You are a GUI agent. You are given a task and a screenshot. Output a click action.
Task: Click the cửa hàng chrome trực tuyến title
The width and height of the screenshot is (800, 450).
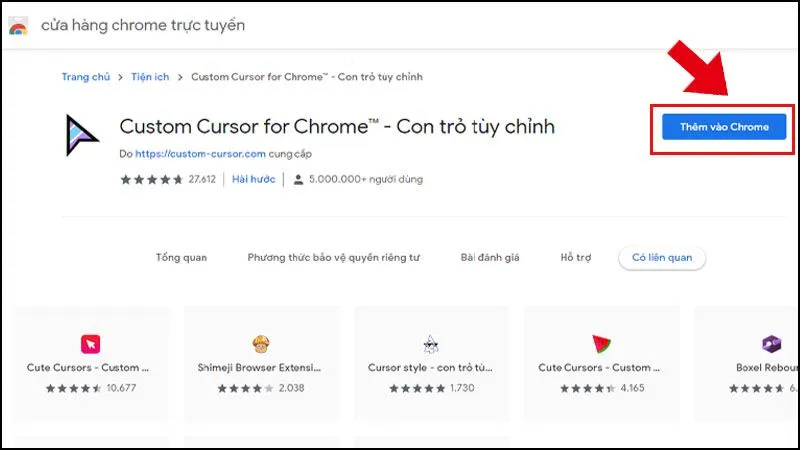pos(143,26)
